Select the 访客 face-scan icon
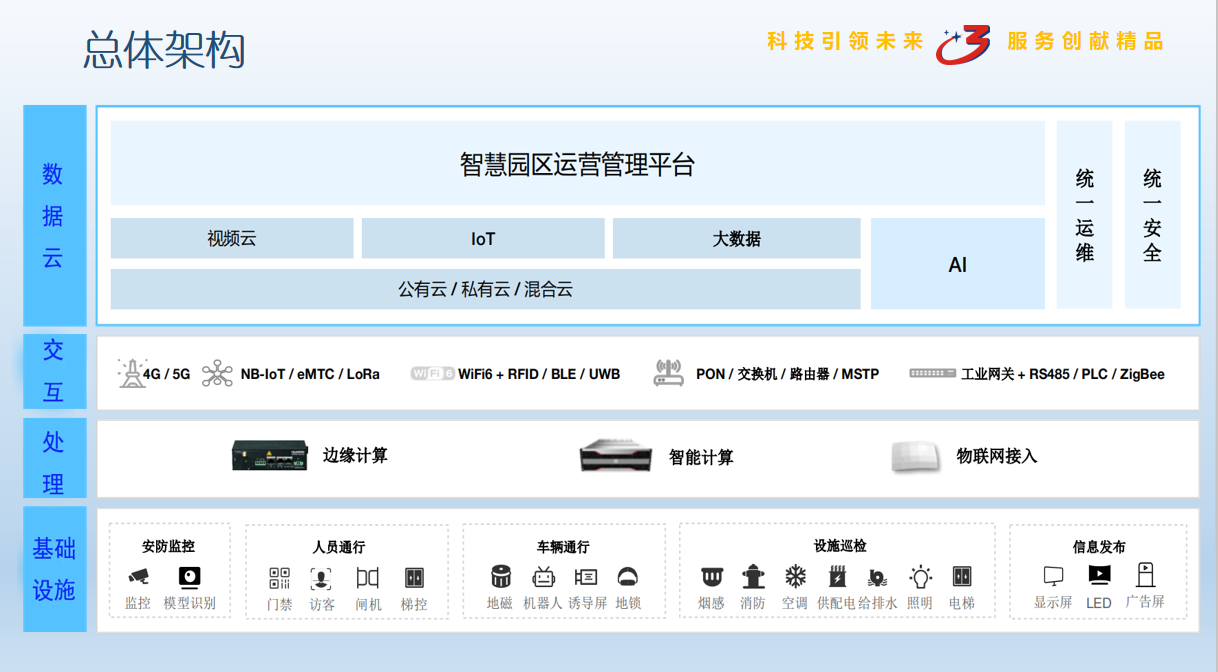The image size is (1218, 672). (321, 578)
